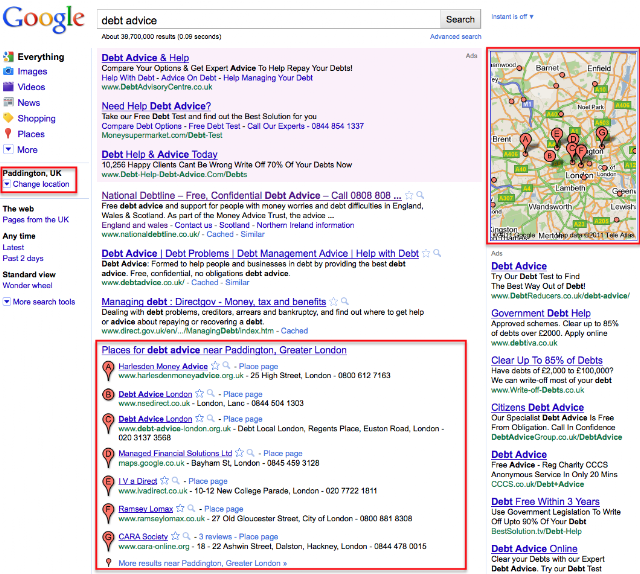
Task: Click the Videos filmstrip icon
Action: 8,87
